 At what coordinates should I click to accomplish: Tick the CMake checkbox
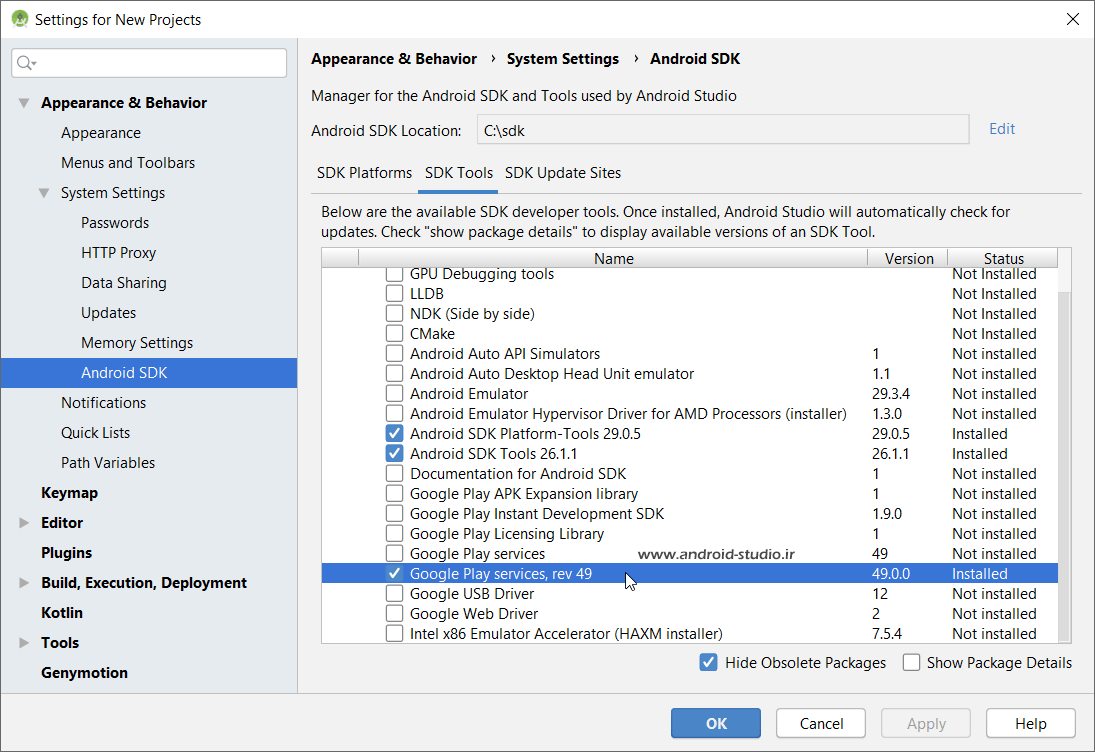pos(395,334)
